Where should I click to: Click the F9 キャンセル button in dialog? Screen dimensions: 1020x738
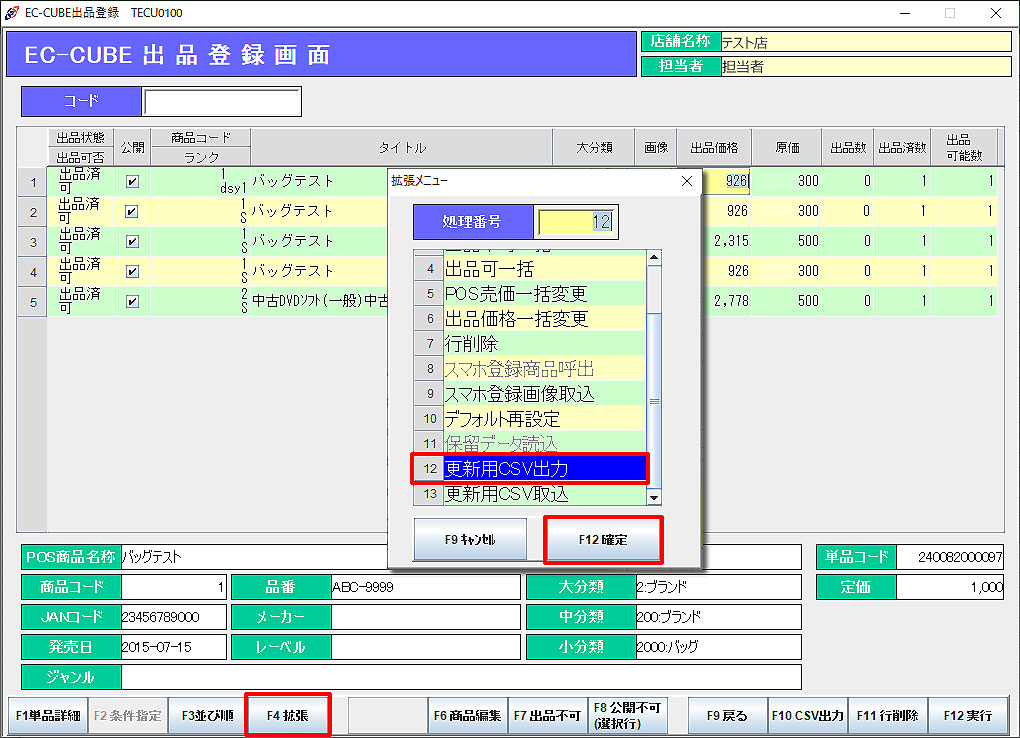(x=469, y=540)
